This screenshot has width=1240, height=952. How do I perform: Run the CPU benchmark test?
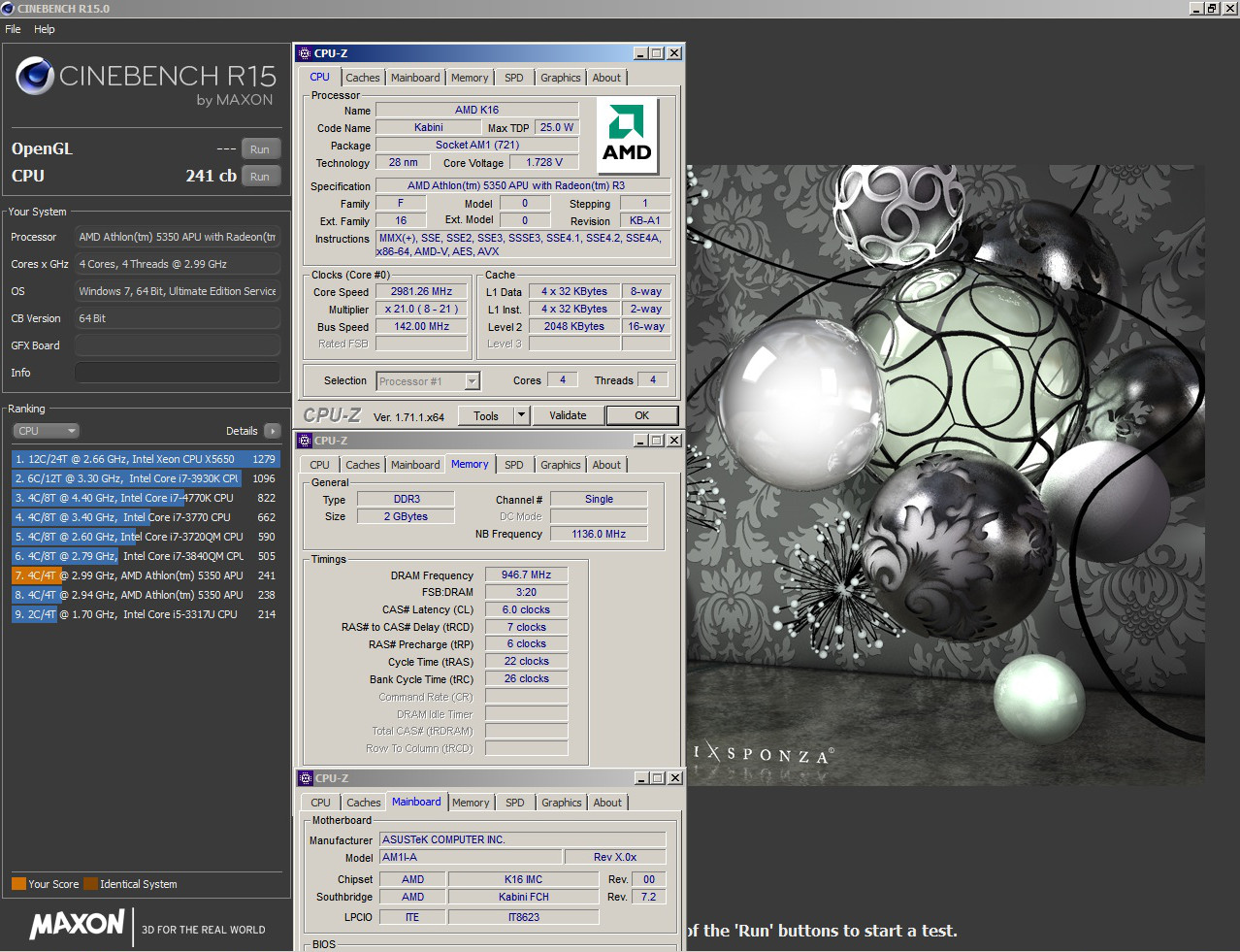coord(260,177)
